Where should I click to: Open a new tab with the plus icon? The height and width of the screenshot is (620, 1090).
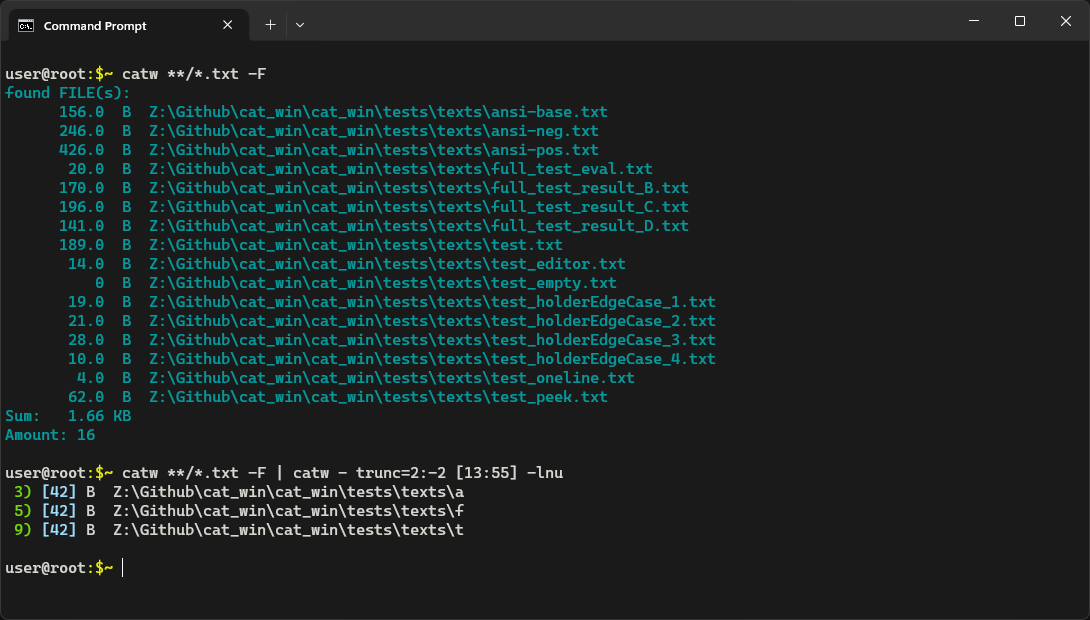(268, 24)
